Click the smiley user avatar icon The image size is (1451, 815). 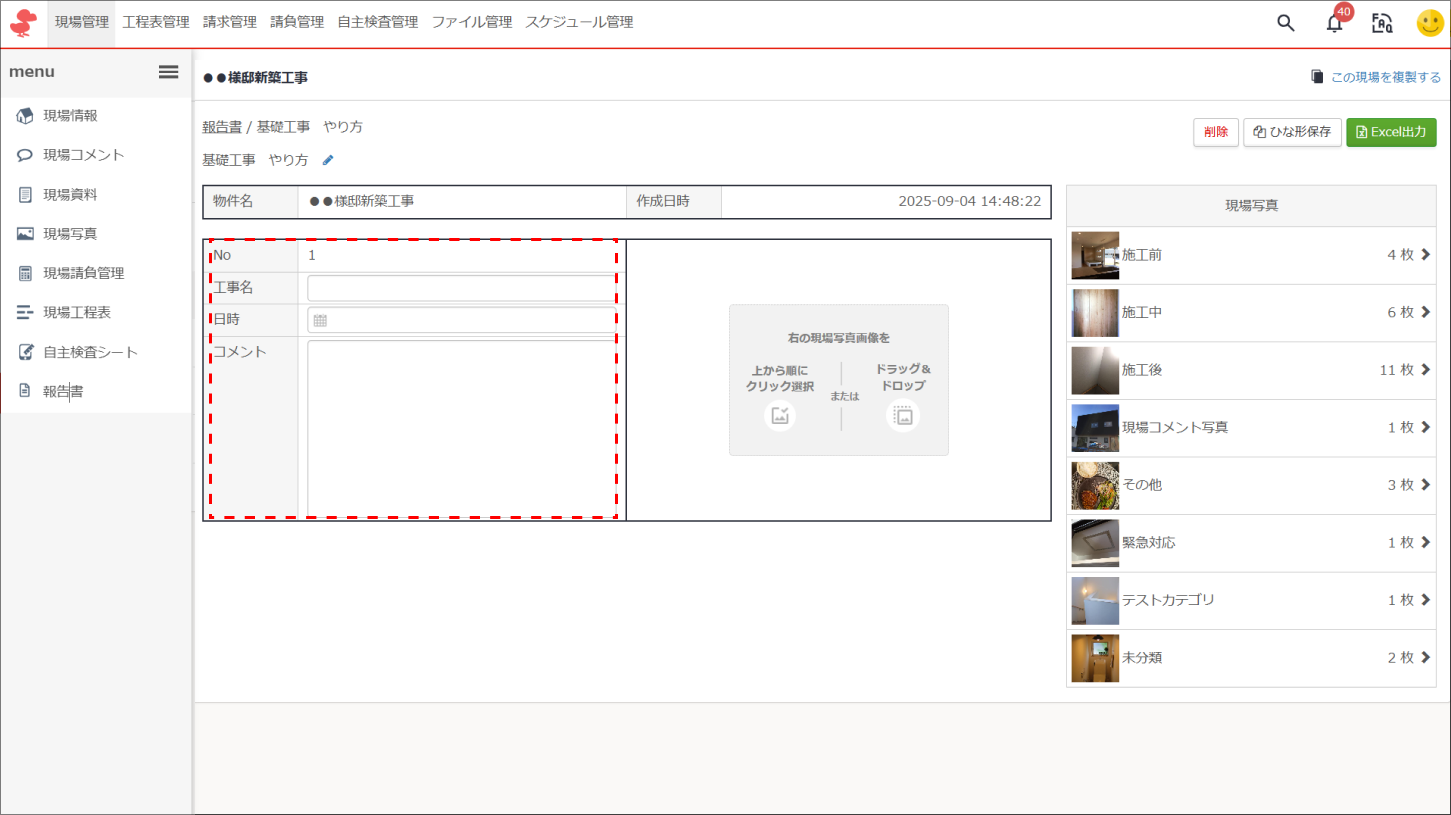coord(1430,23)
